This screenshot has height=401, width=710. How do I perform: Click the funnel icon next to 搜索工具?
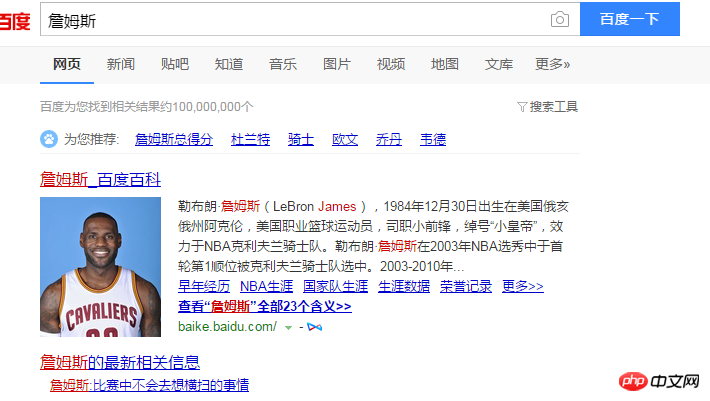(522, 107)
